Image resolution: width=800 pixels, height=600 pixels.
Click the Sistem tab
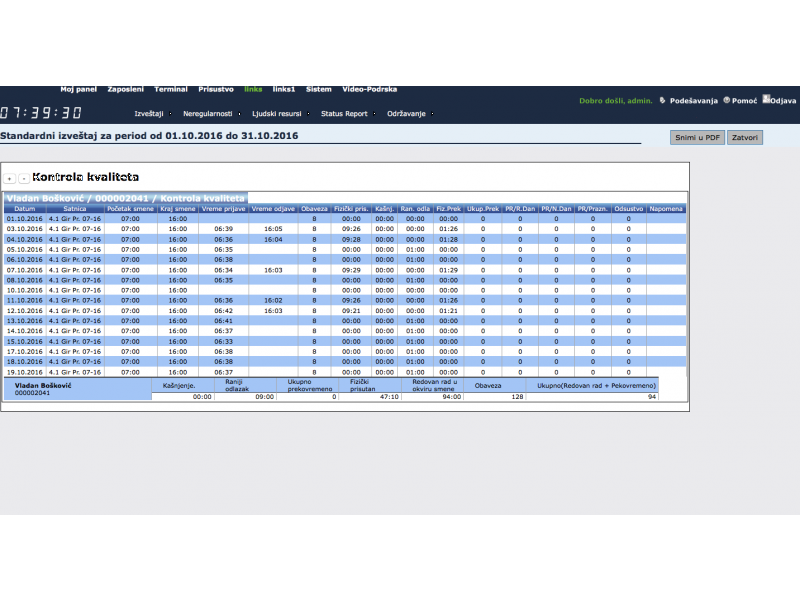point(319,89)
